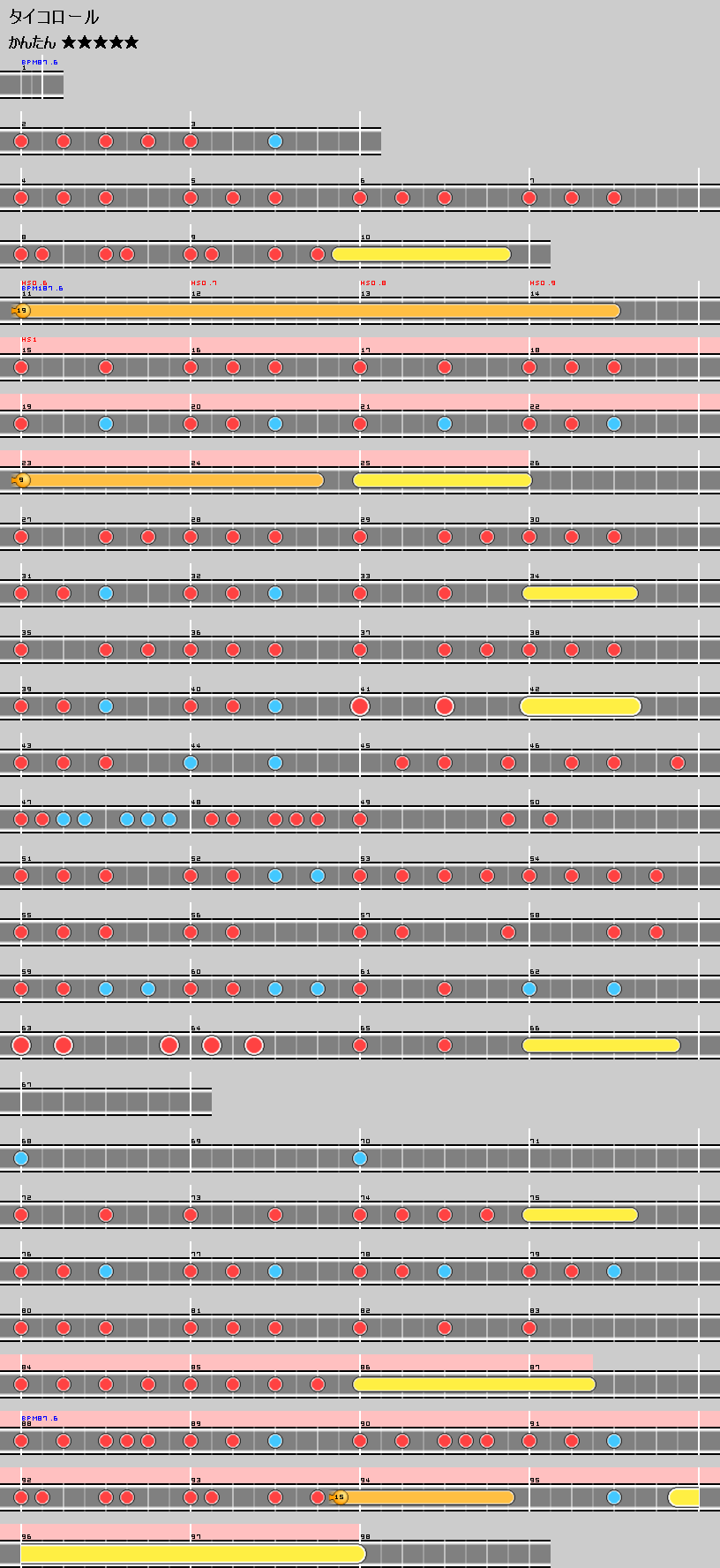The image size is (720, 1568).
Task: Click the balloon note numbered 9
Action: click(22, 480)
